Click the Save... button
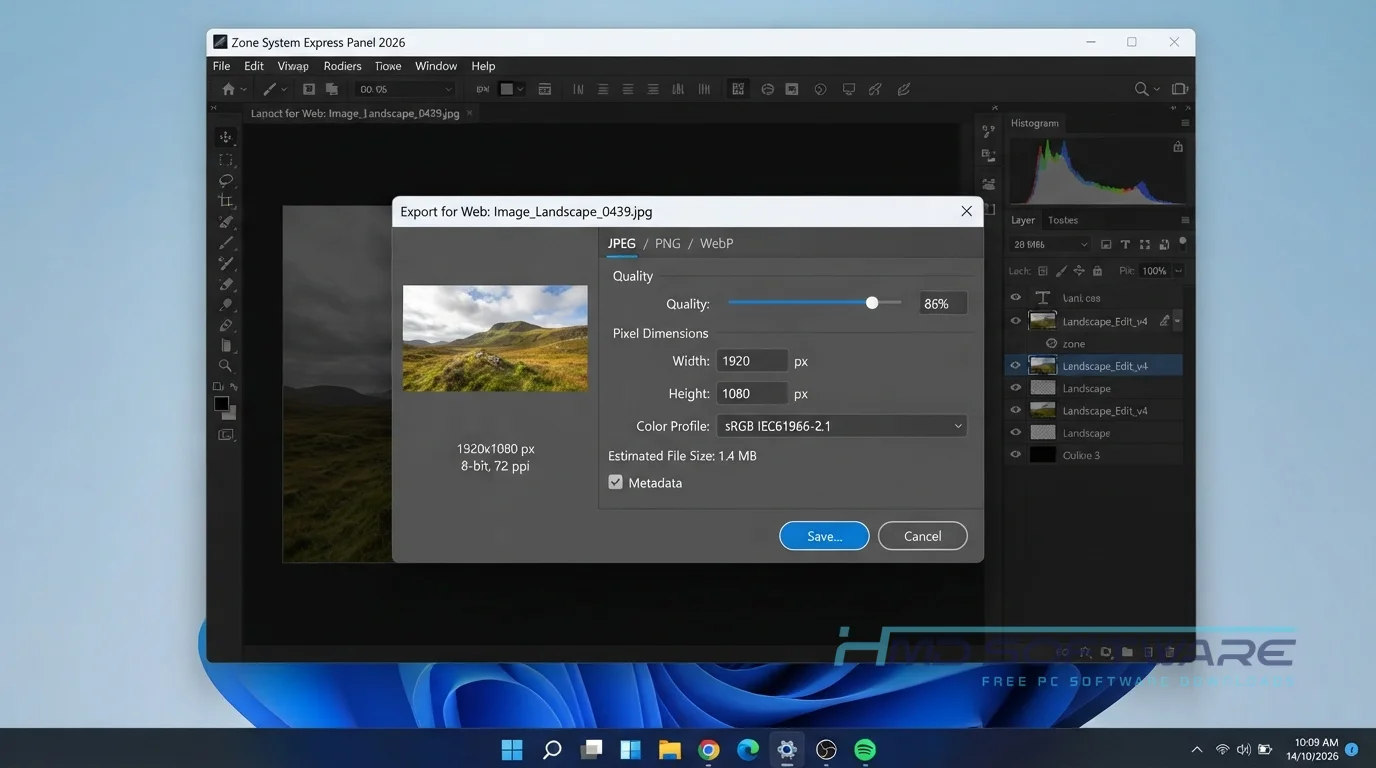 [x=824, y=536]
